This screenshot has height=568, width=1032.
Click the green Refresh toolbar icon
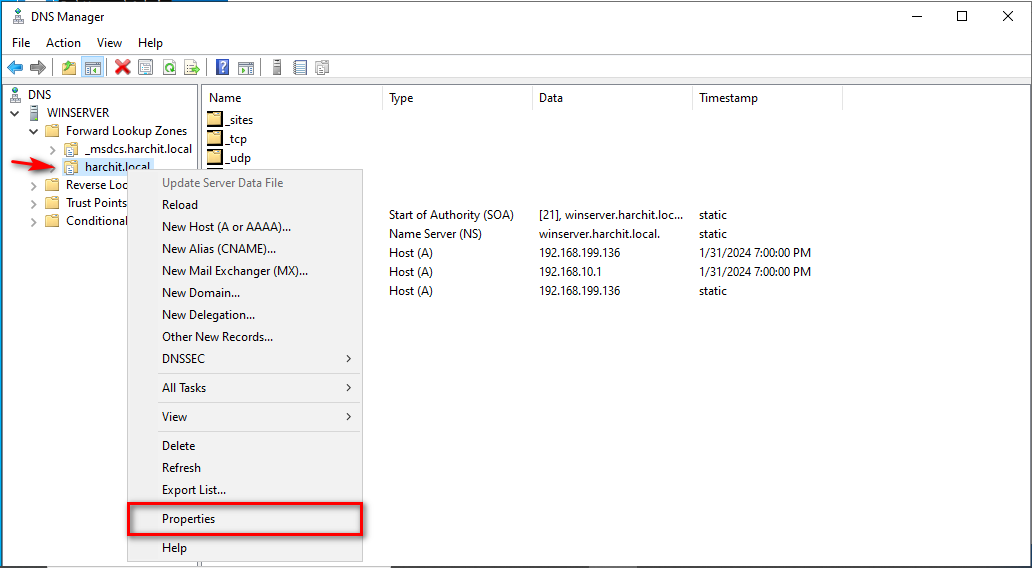click(169, 68)
